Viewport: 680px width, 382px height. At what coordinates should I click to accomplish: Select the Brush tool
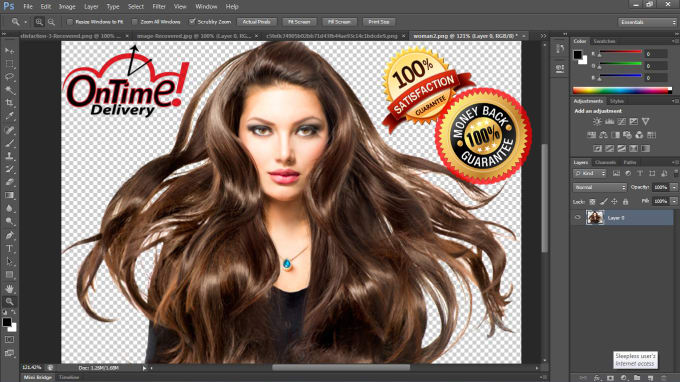[x=9, y=143]
